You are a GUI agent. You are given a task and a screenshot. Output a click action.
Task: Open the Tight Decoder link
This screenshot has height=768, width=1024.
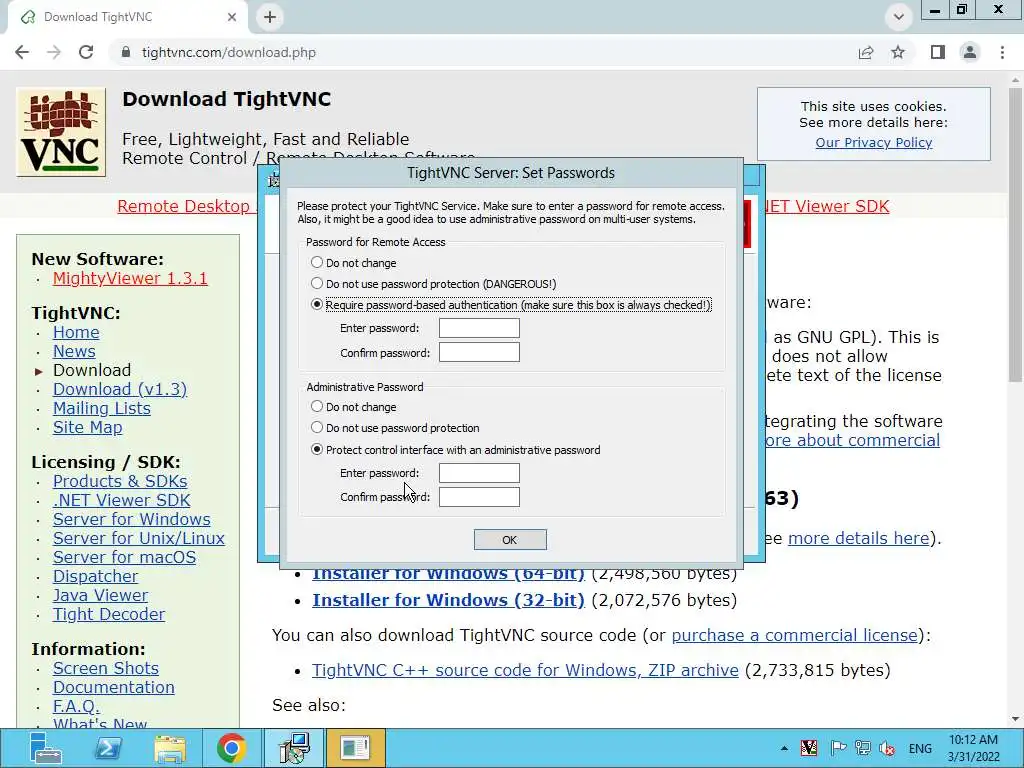click(x=108, y=615)
